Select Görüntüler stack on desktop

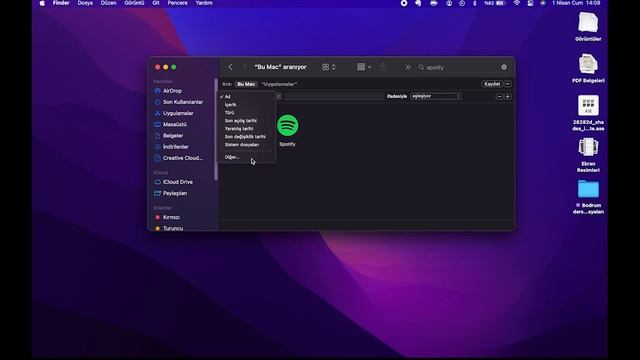(x=588, y=27)
